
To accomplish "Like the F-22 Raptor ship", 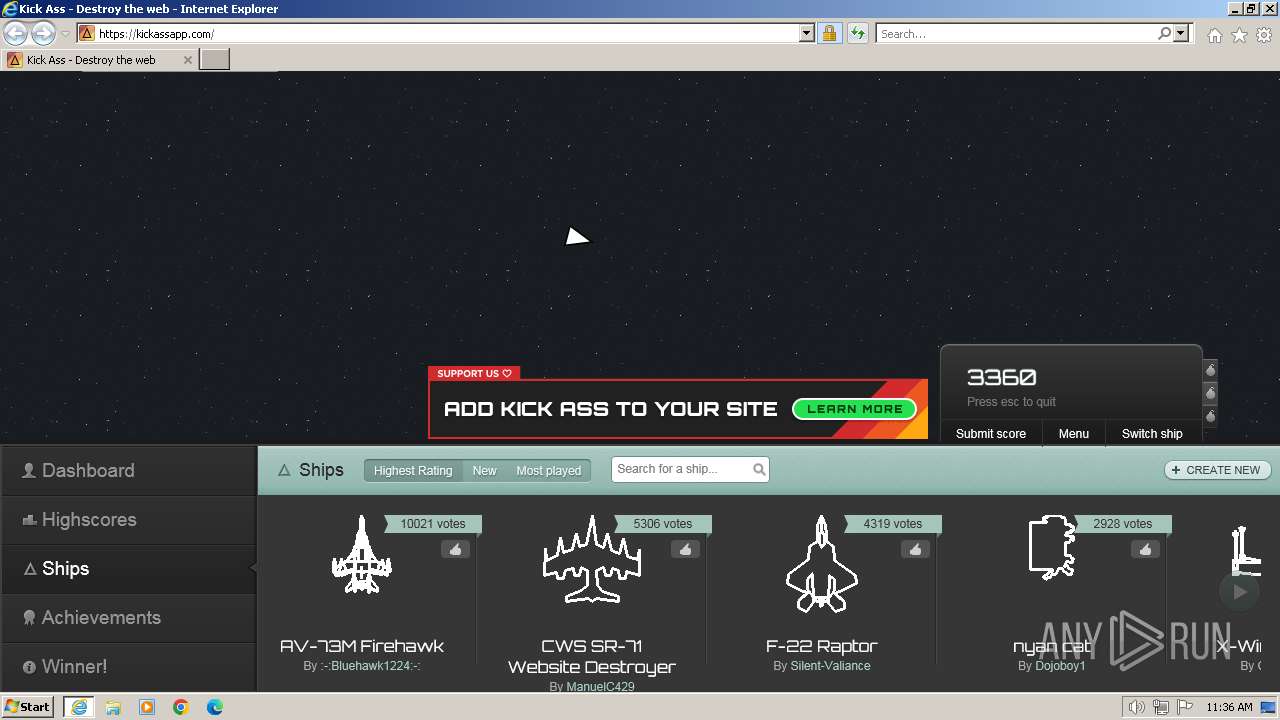I will tap(915, 549).
